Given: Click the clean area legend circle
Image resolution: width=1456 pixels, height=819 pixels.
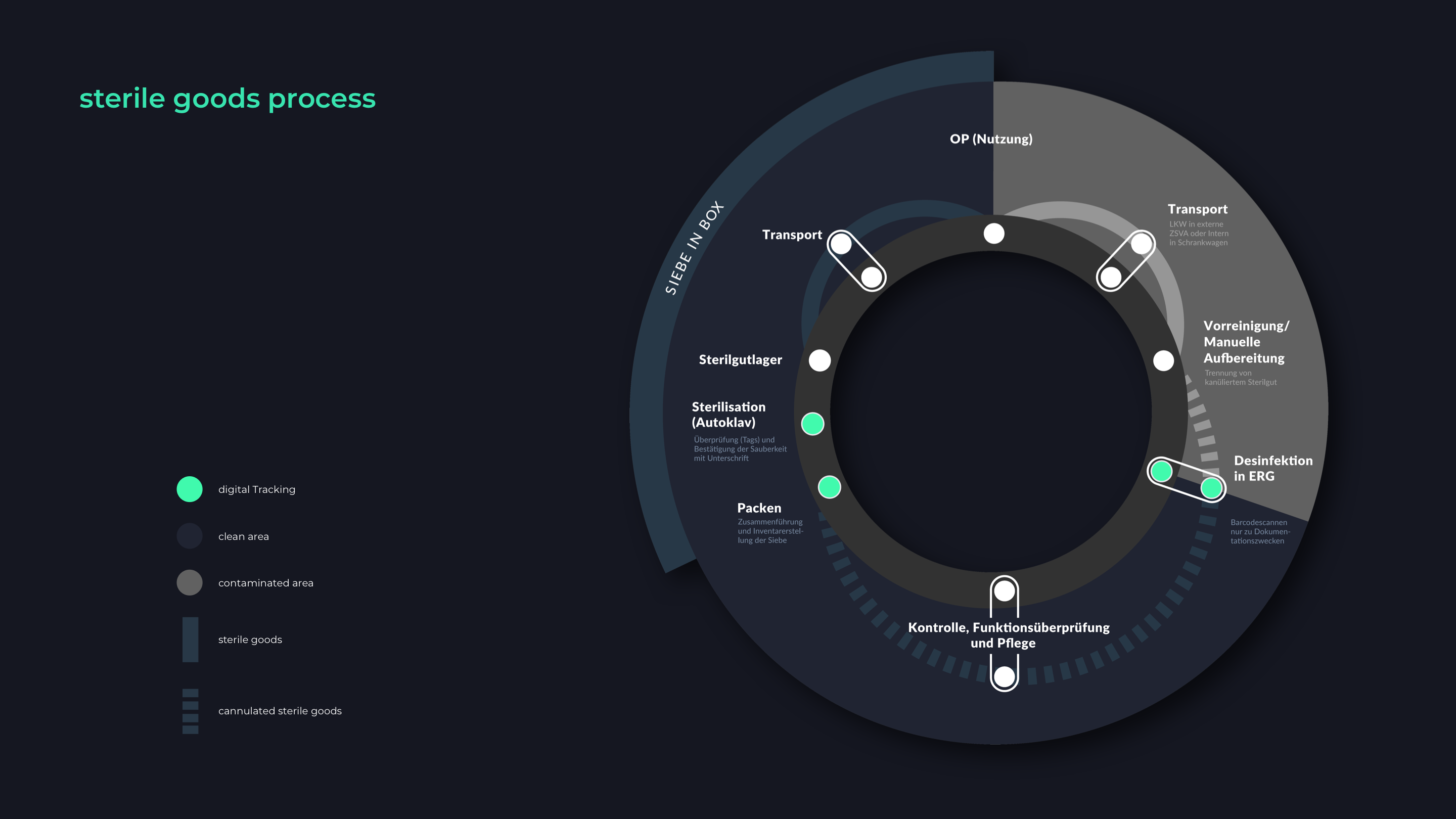Looking at the screenshot, I should [x=190, y=536].
